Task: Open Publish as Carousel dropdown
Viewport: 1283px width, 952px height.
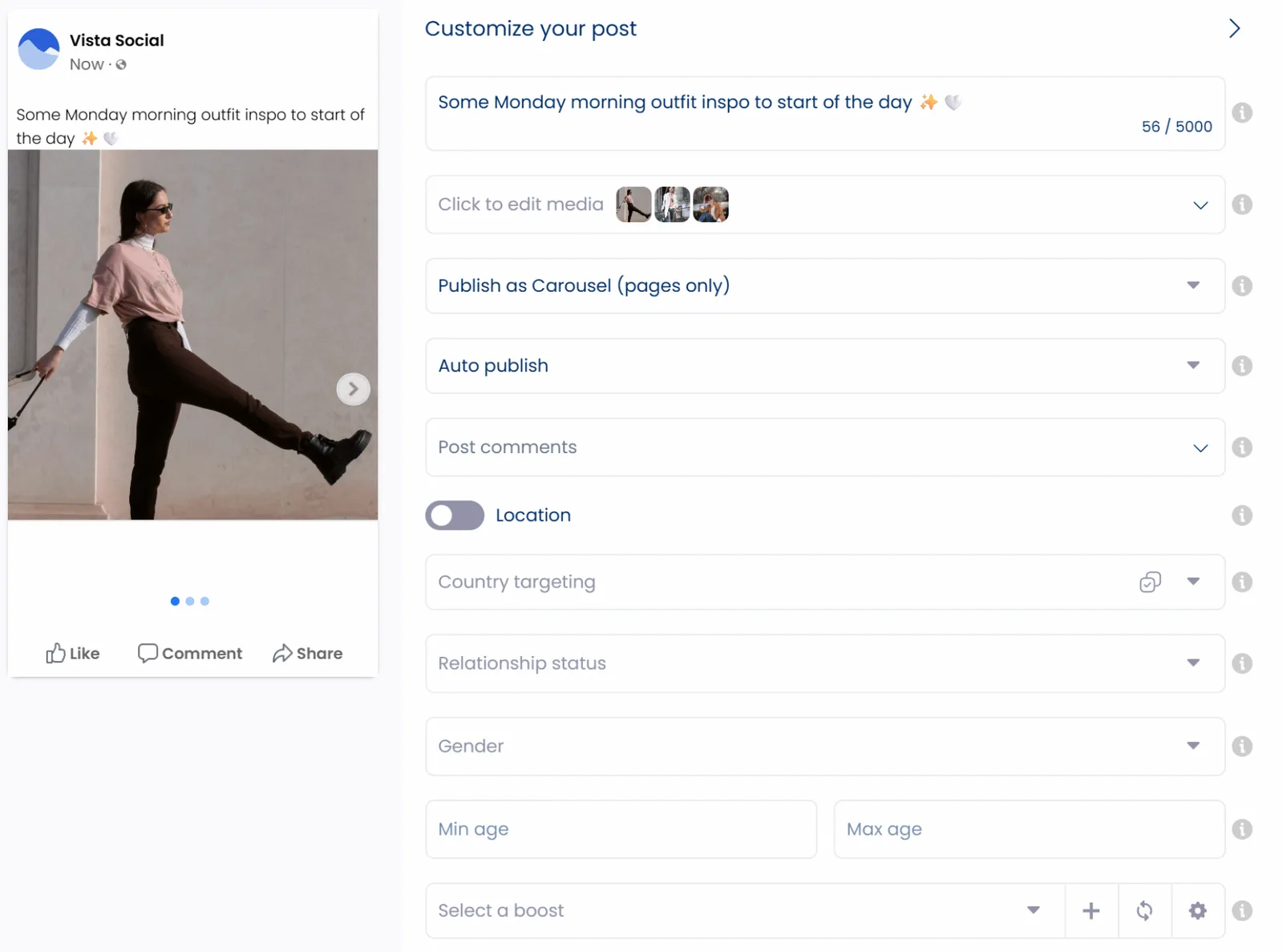Action: click(x=824, y=286)
